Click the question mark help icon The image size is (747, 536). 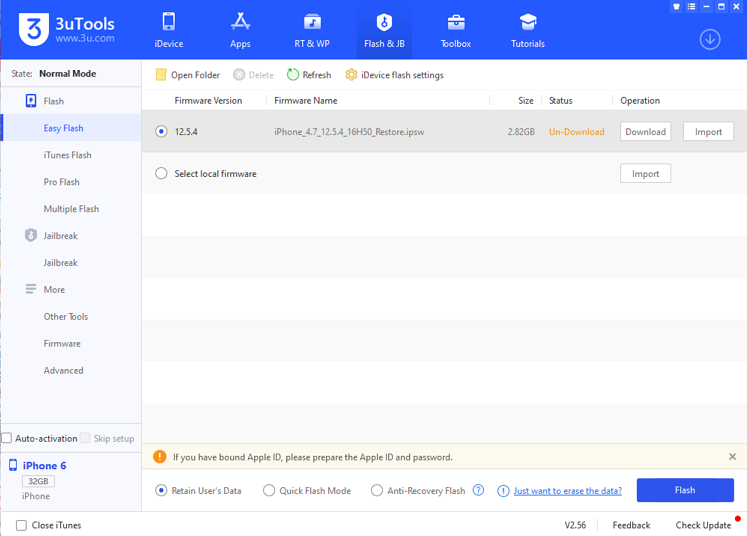(478, 490)
